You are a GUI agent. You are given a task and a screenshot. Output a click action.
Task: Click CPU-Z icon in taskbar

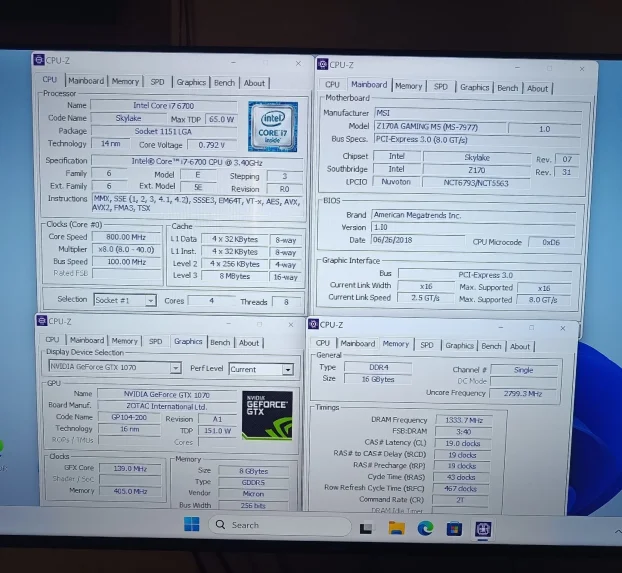click(483, 529)
